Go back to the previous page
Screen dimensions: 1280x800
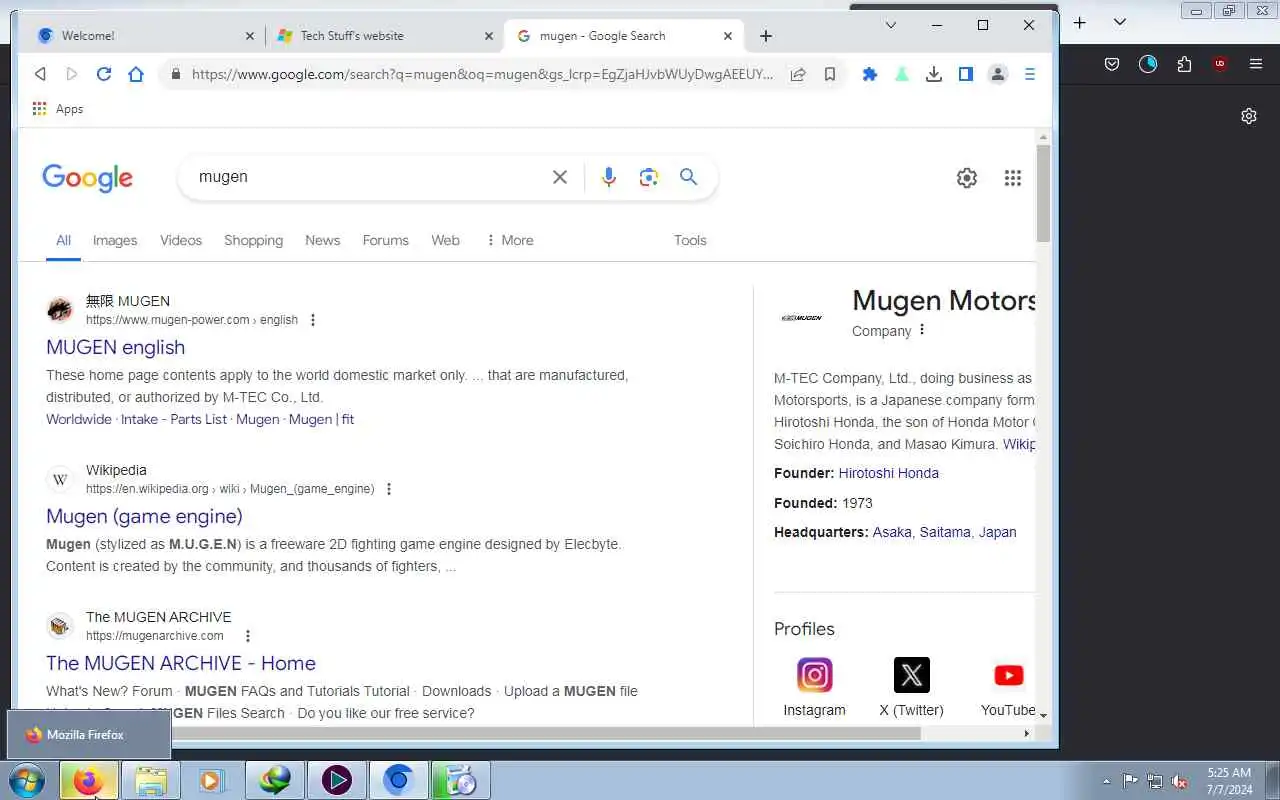40,74
